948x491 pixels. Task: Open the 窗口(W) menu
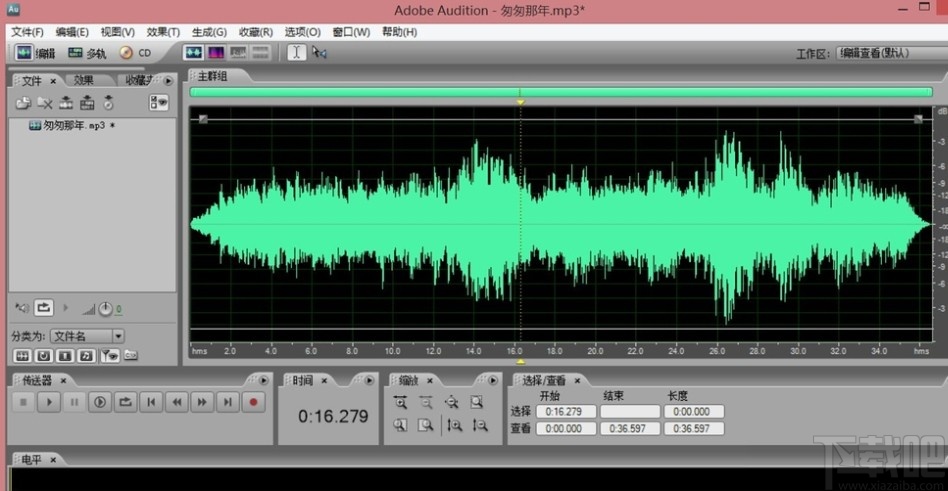pyautogui.click(x=351, y=32)
